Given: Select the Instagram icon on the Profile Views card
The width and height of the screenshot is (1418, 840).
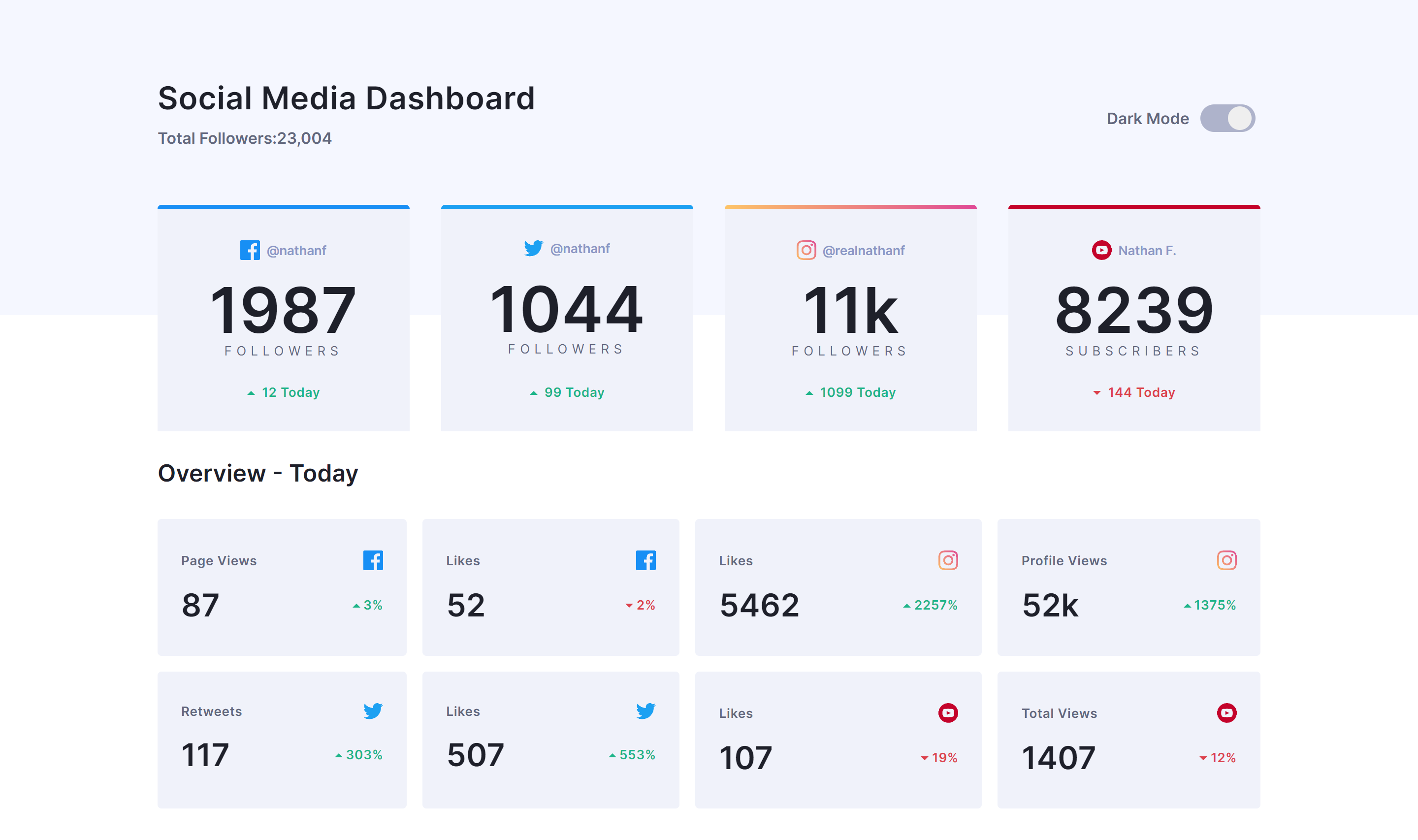Looking at the screenshot, I should click(1227, 560).
